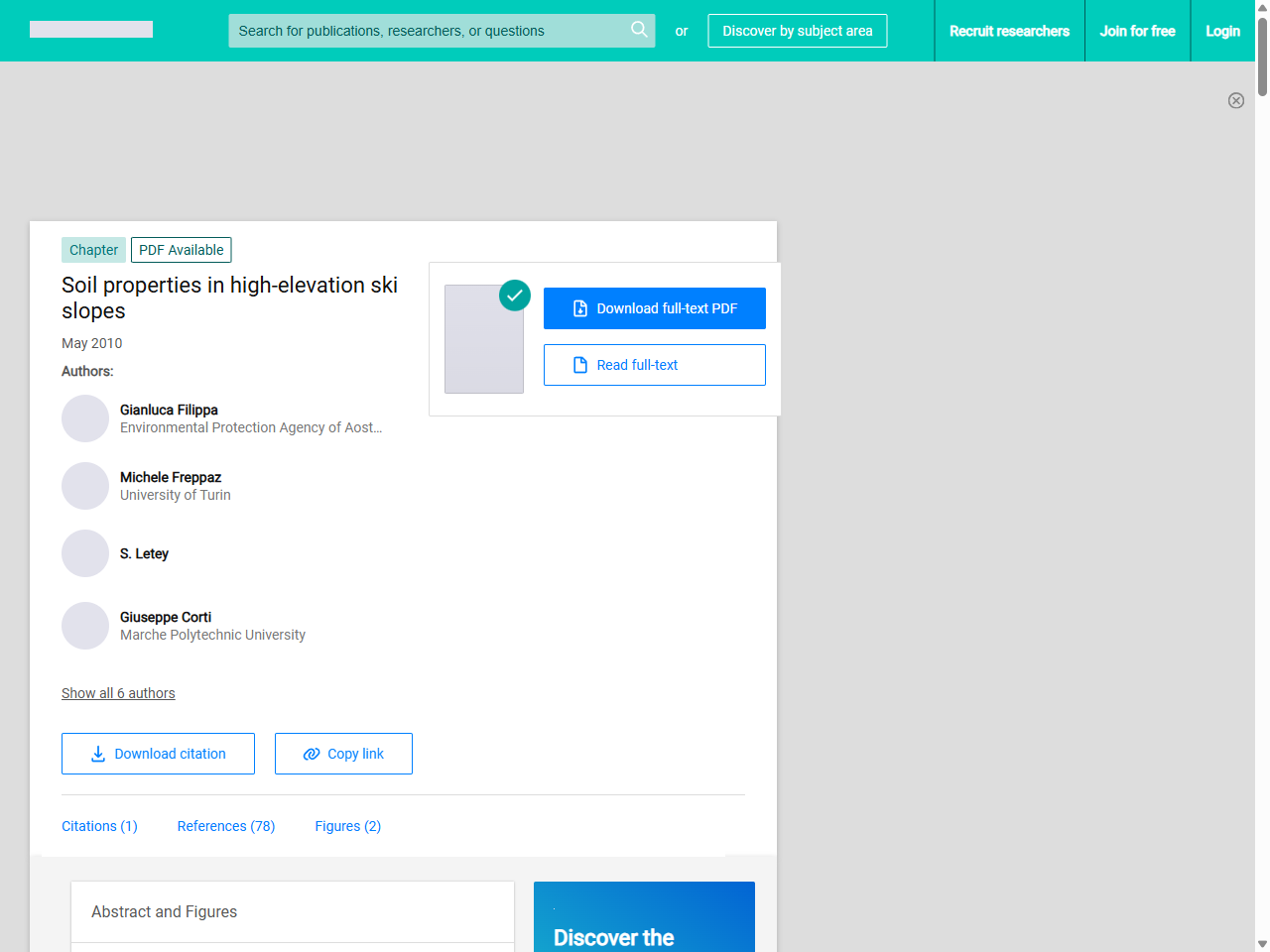Viewport: 1270px width, 952px height.
Task: Click the page vertical scrollbar thumb
Action: (x=1262, y=56)
